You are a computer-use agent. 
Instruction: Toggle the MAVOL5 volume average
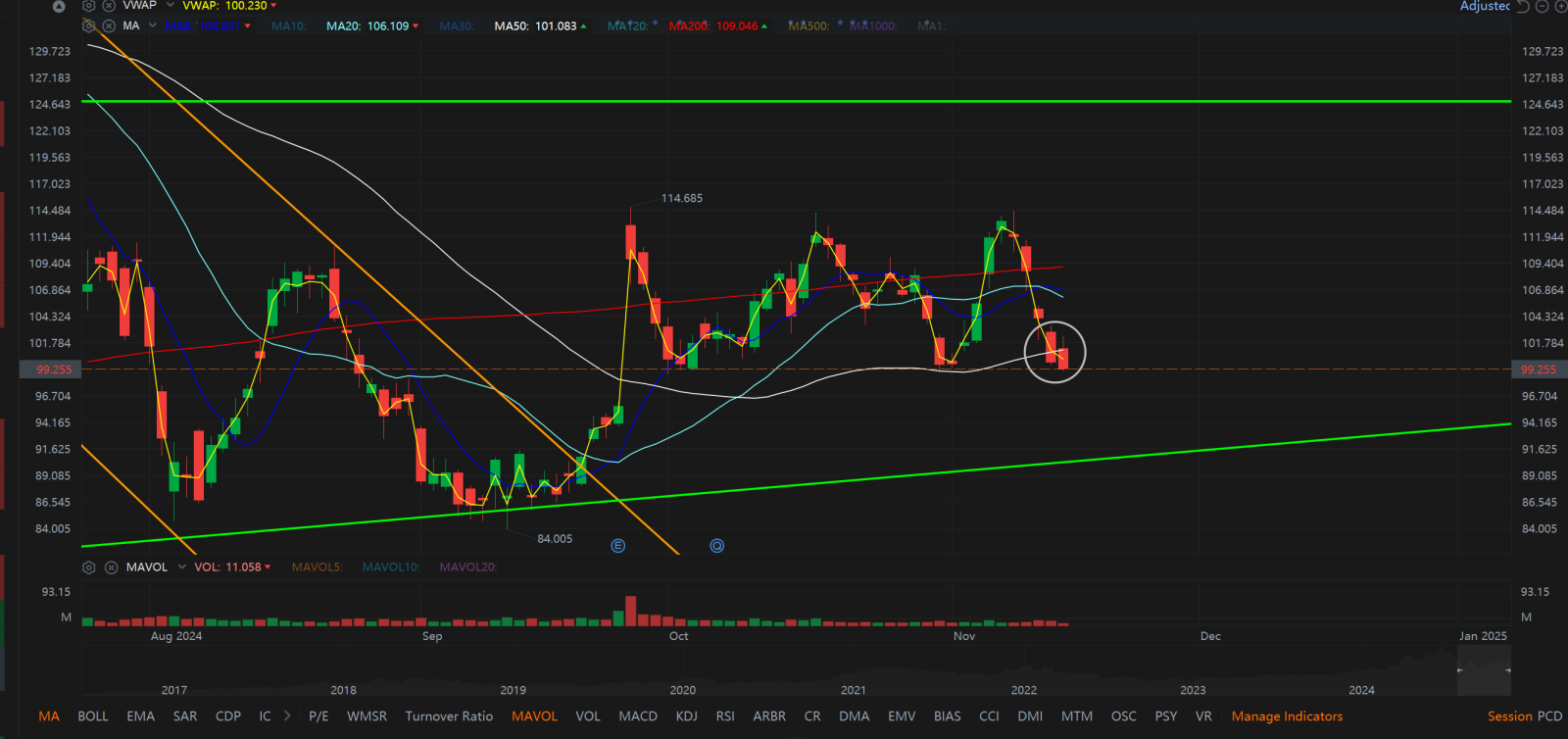[318, 567]
